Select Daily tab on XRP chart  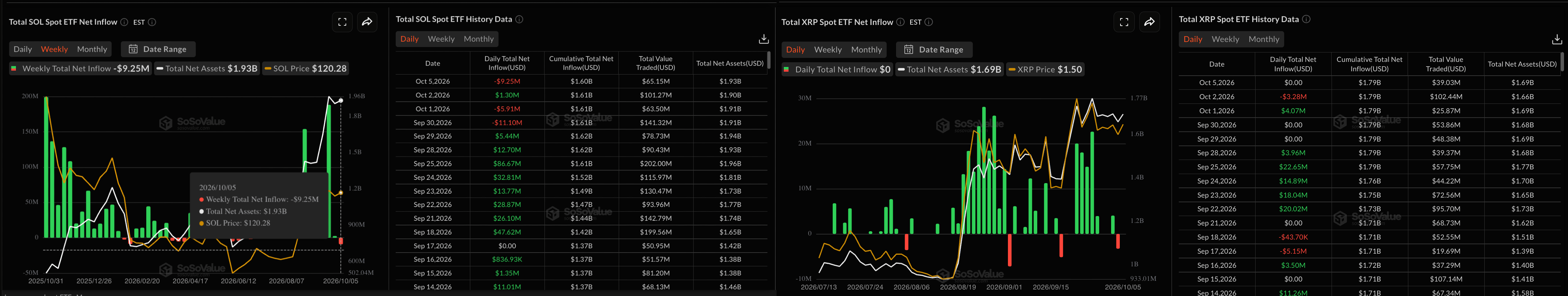coord(795,50)
